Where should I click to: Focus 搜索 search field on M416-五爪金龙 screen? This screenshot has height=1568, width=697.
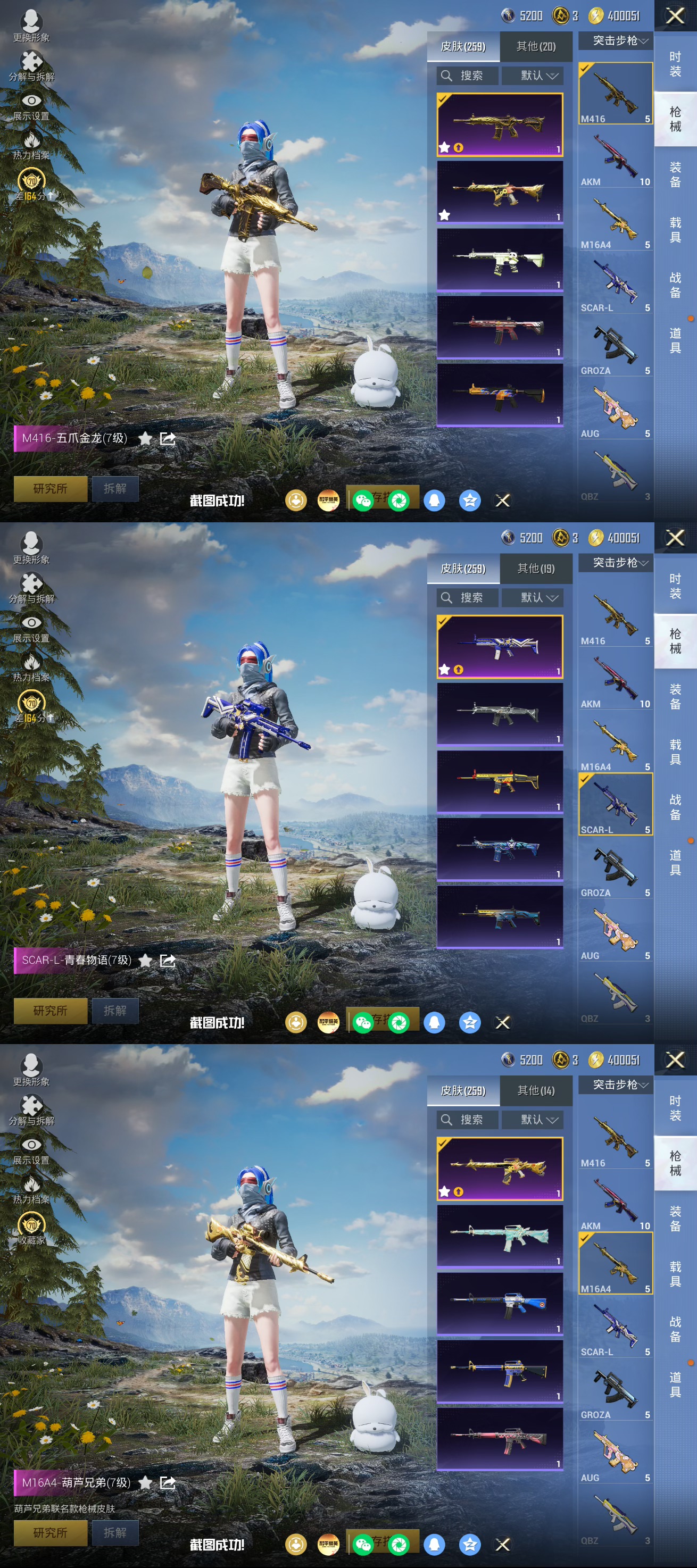point(468,76)
